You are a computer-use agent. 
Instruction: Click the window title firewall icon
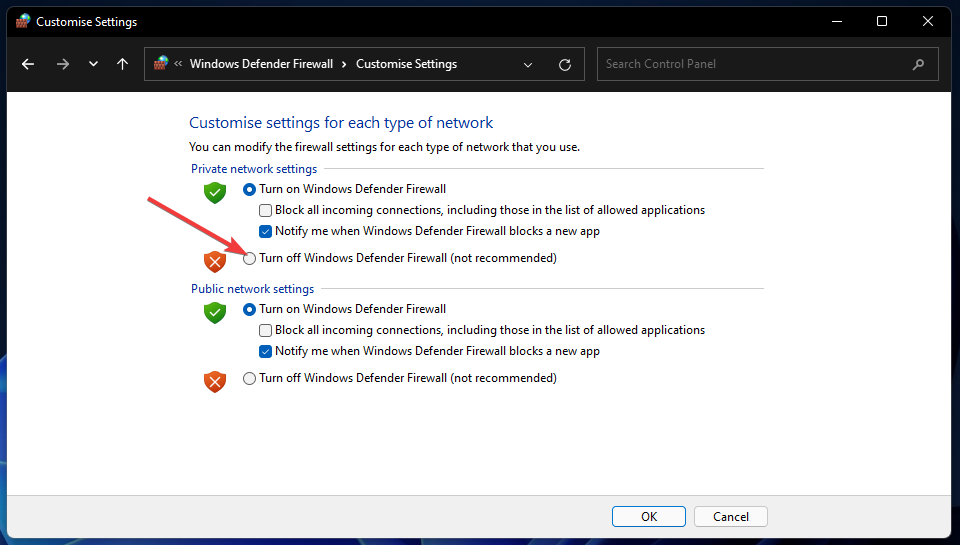coord(22,21)
